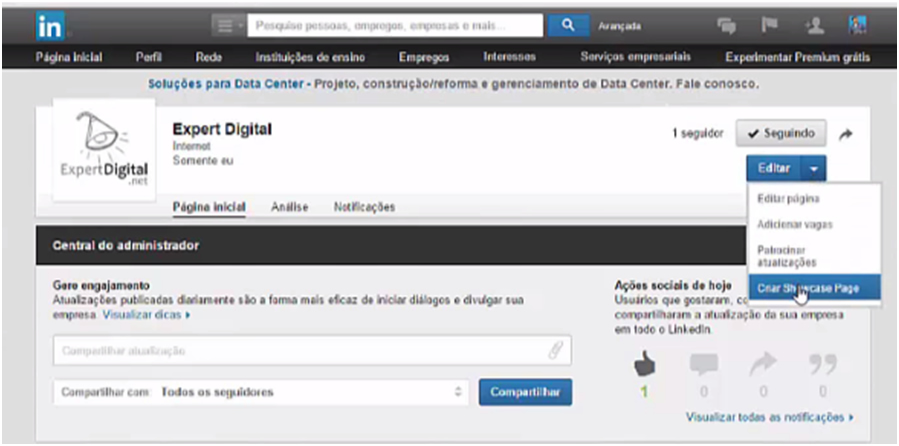
Task: Click the thumbs-up likes icon
Action: [644, 365]
